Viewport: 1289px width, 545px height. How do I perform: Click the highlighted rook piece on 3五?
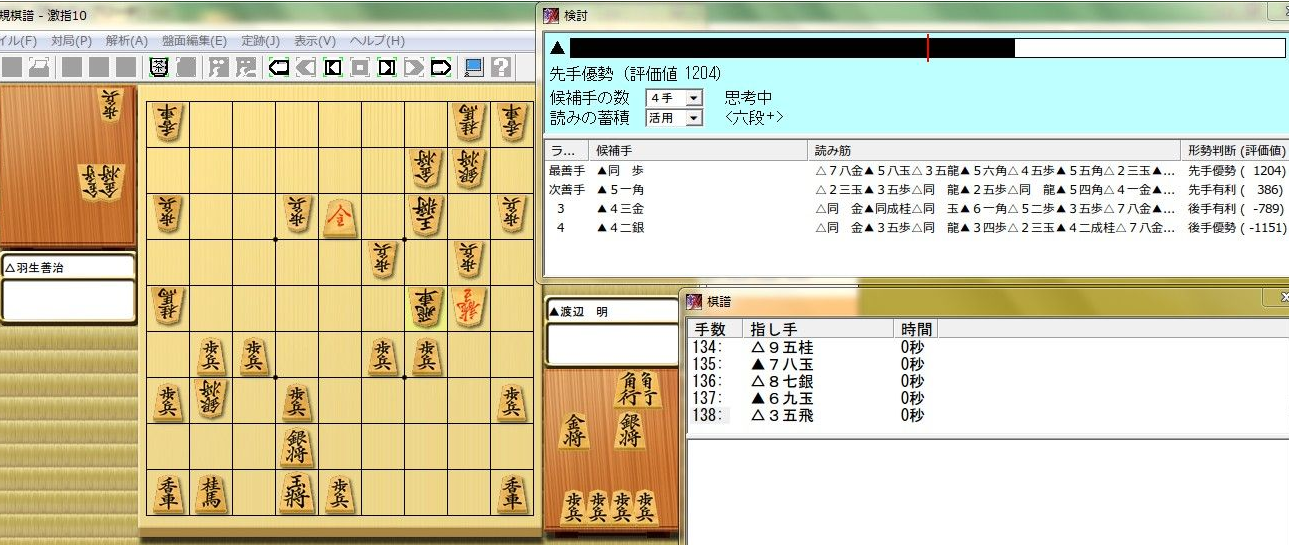click(426, 307)
